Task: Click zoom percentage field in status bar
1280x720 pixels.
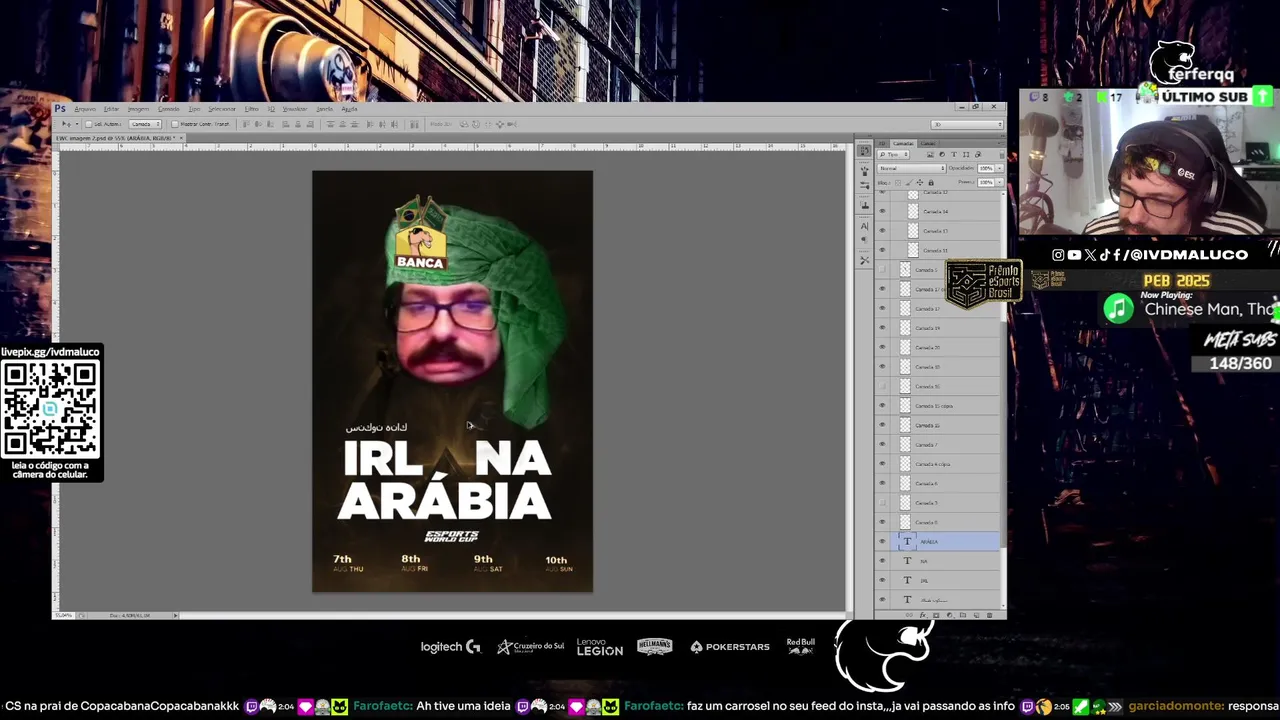Action: pos(63,614)
